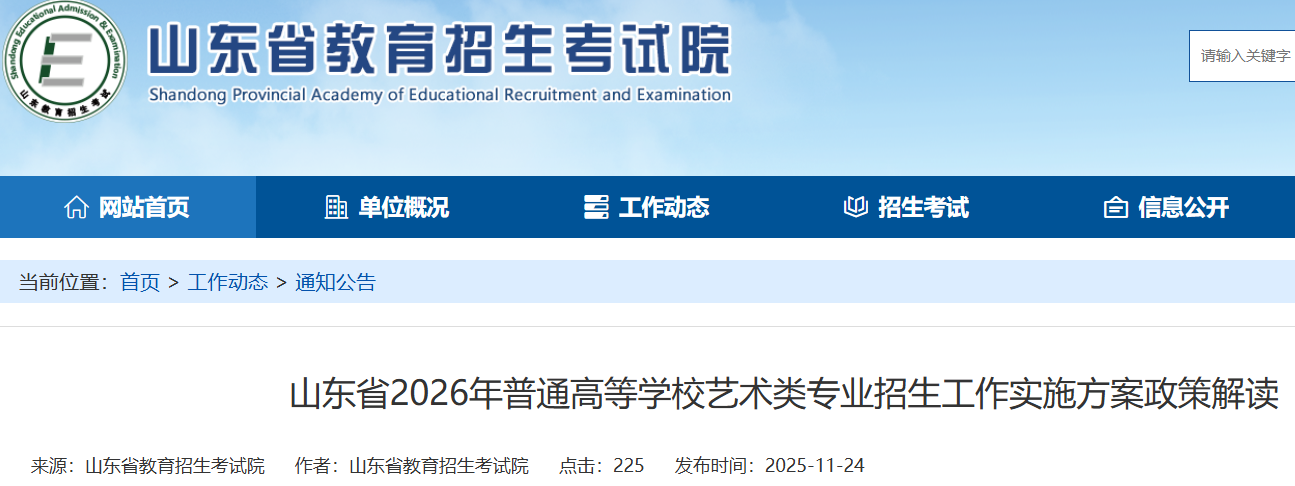Viewport: 1295px width, 486px height.
Task: Click the house icon beside 网站首页
Action: (75, 207)
